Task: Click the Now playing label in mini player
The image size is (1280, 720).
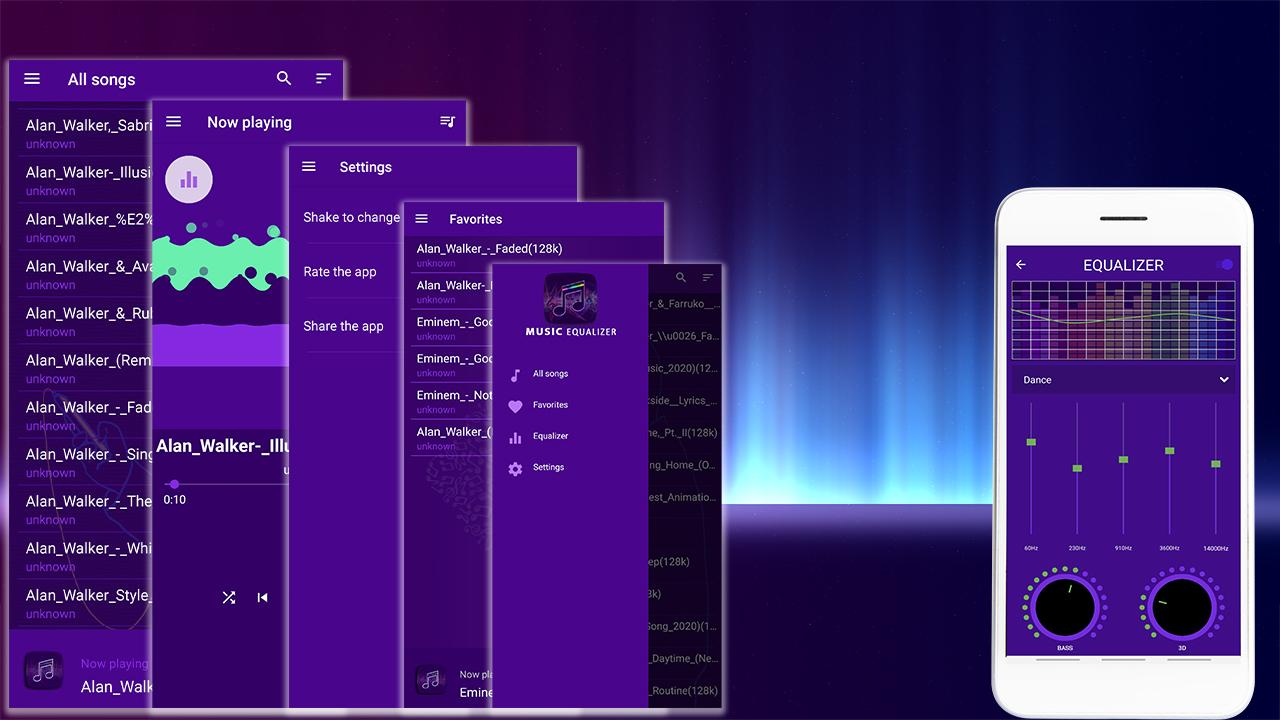Action: pyautogui.click(x=114, y=663)
